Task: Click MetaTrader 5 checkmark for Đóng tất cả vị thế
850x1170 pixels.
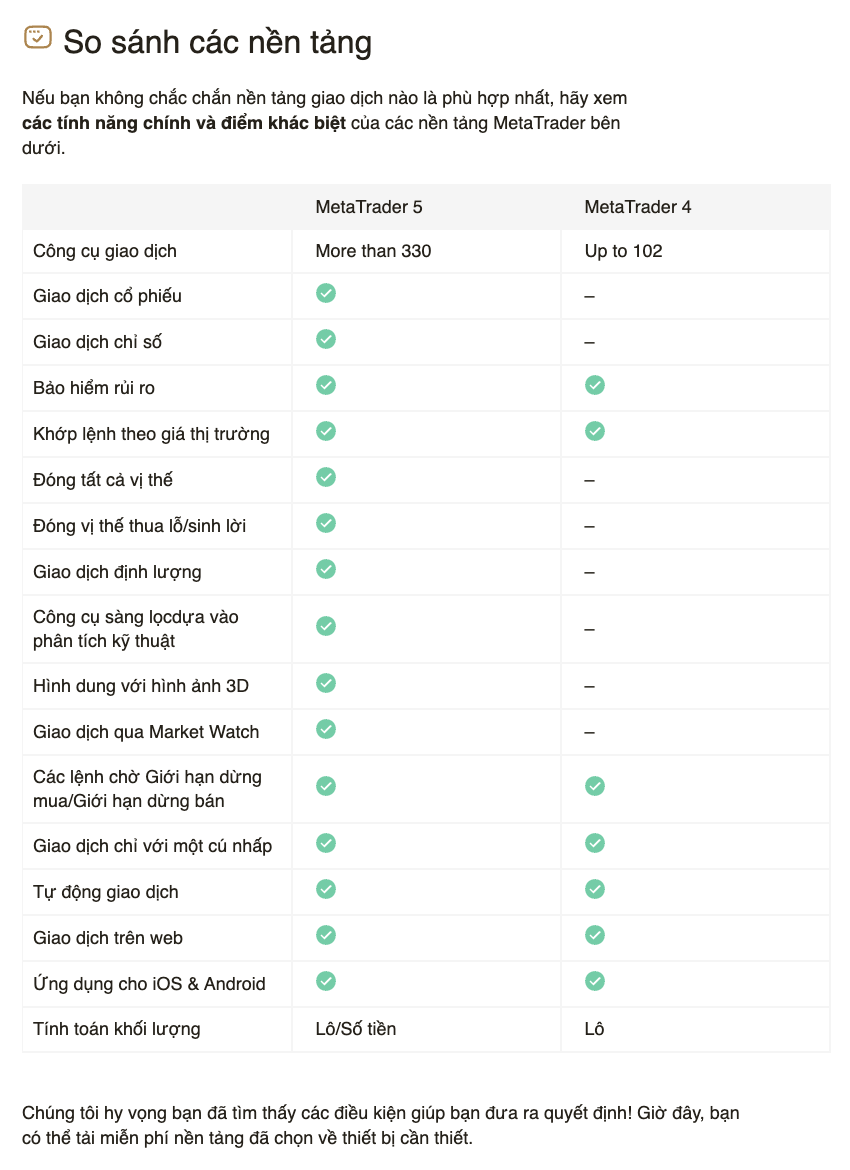Action: click(326, 477)
